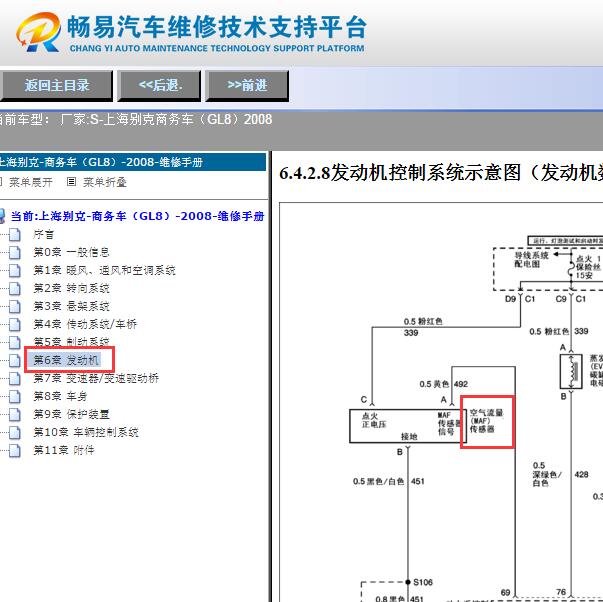
Task: Open 第2章 转向系统
Action: pos(72,288)
